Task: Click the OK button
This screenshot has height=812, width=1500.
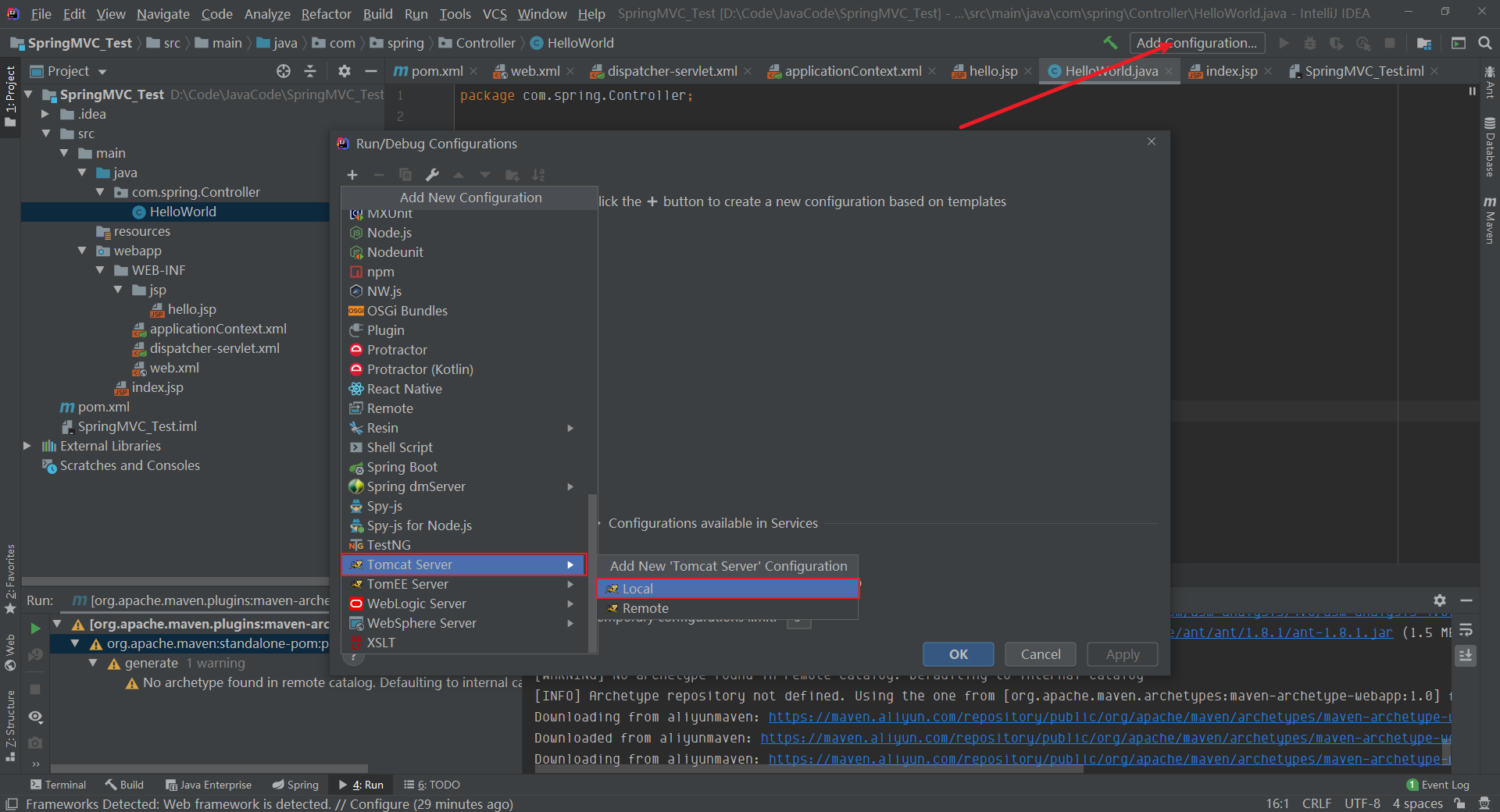Action: tap(959, 654)
